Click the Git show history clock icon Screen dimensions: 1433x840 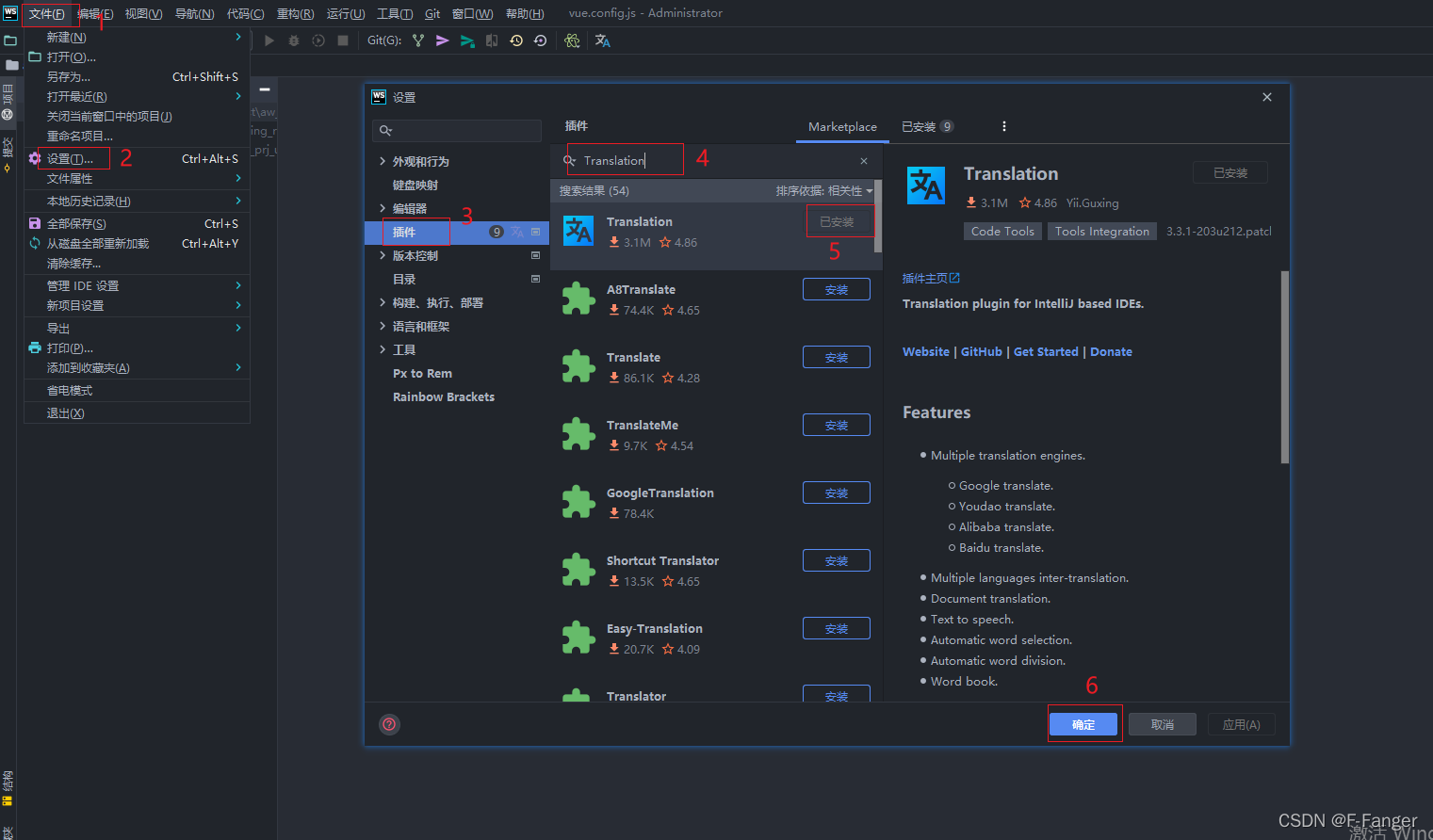point(516,40)
